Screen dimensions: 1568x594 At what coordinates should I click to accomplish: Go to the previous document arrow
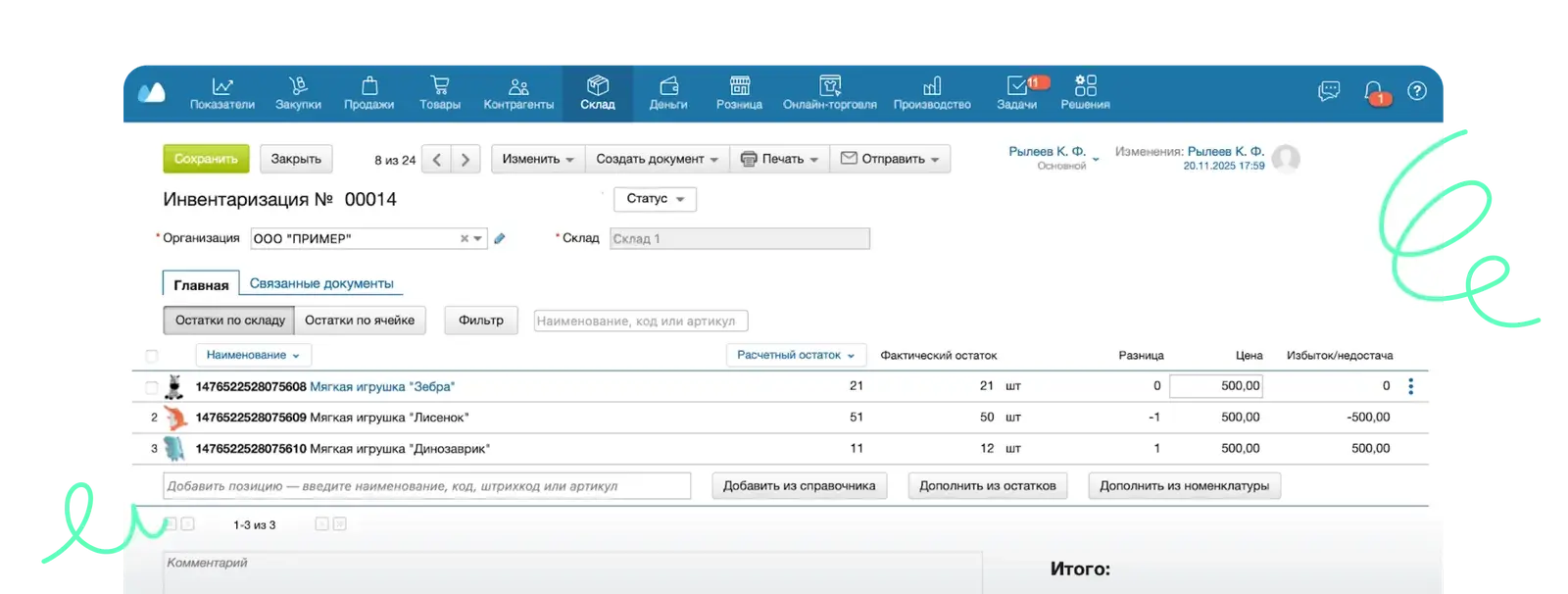[x=437, y=160]
